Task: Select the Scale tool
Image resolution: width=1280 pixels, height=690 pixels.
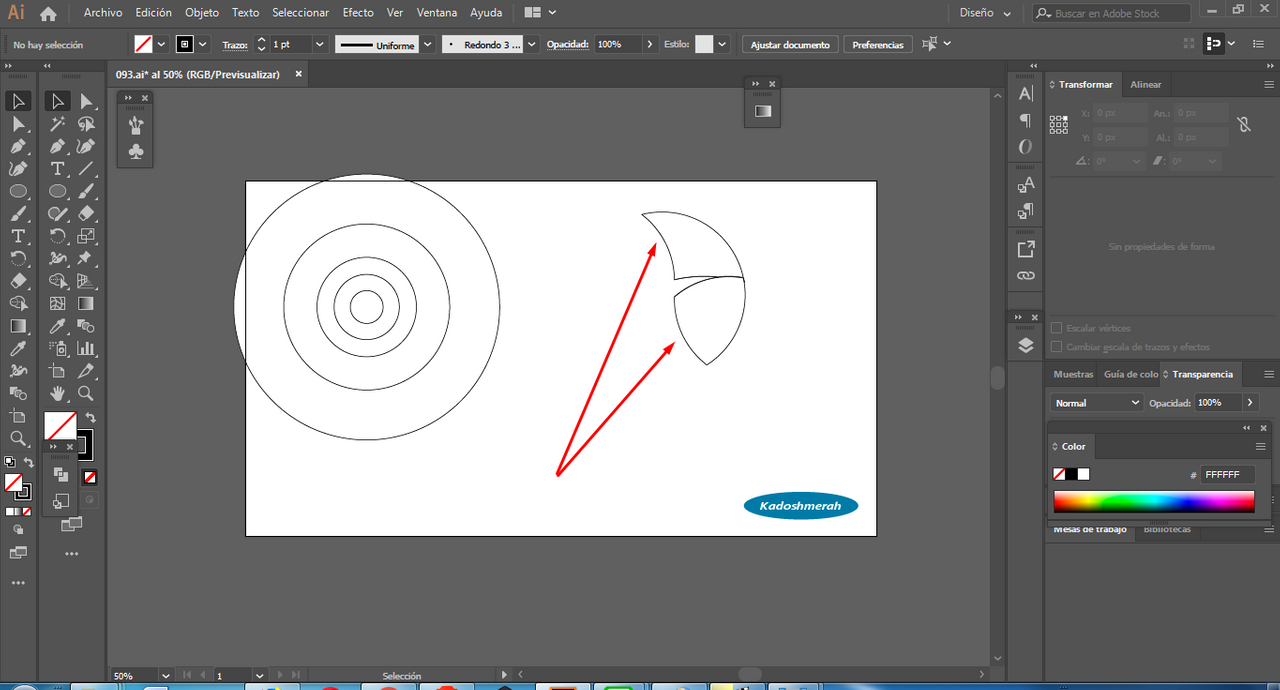Action: point(86,236)
